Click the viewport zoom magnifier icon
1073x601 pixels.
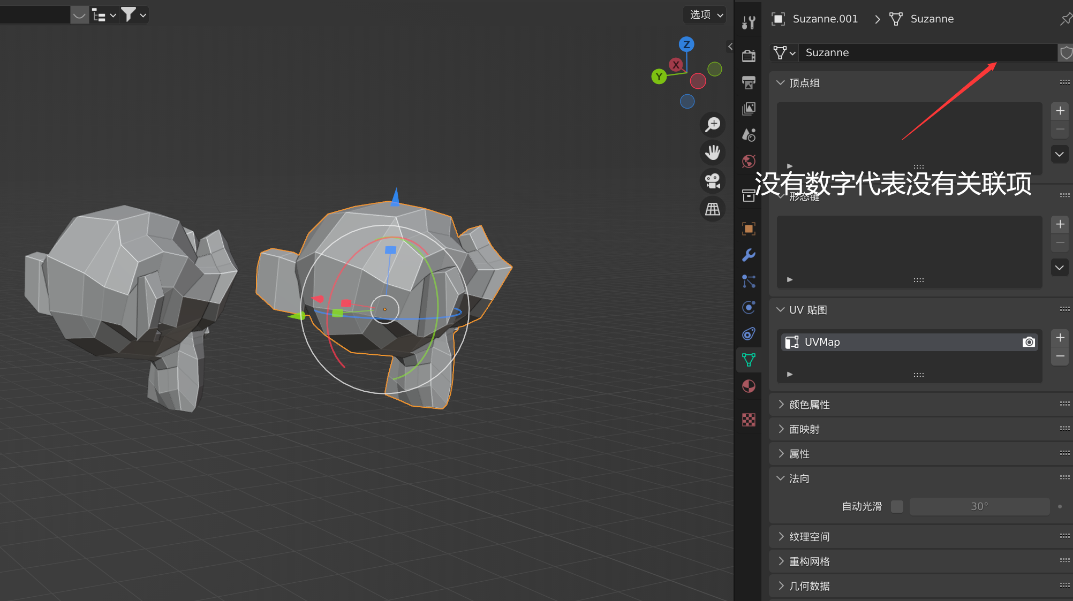coord(712,124)
